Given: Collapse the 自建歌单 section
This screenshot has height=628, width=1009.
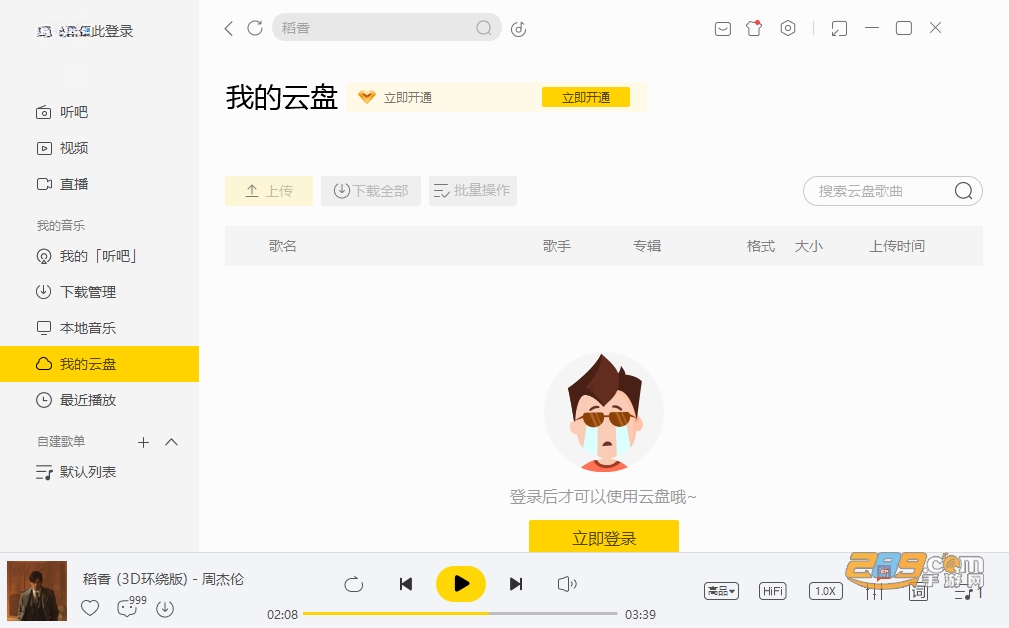Looking at the screenshot, I should pyautogui.click(x=171, y=443).
